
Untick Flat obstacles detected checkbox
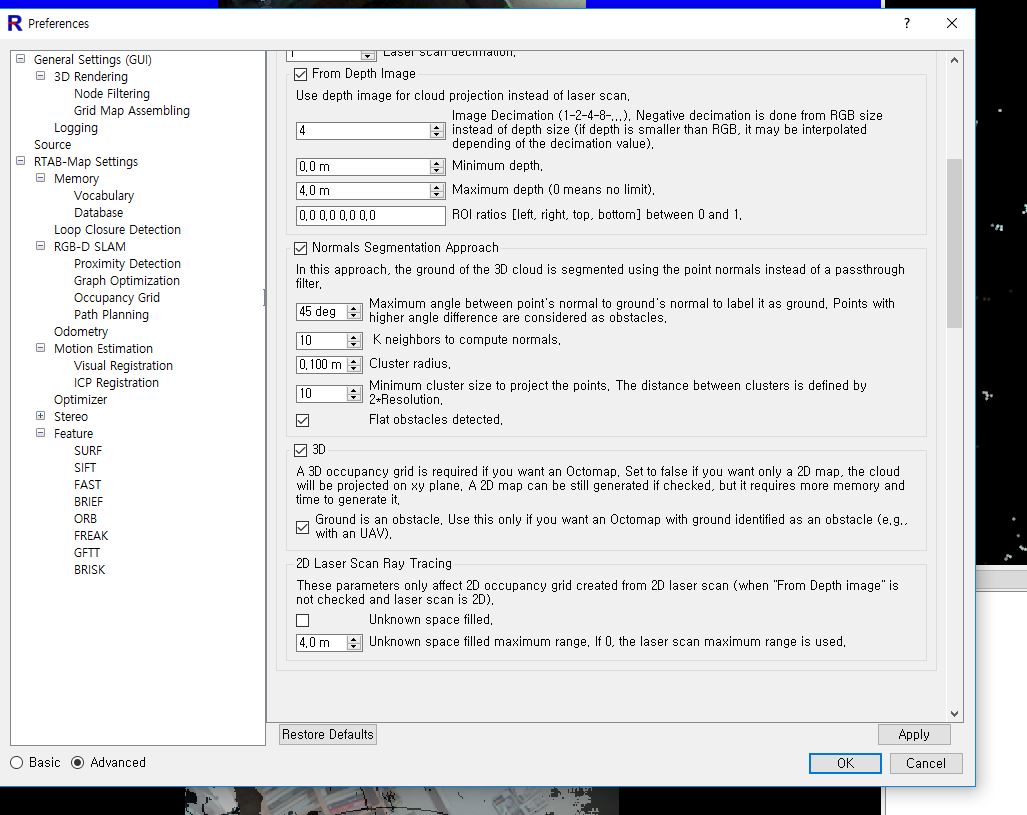[x=303, y=420]
